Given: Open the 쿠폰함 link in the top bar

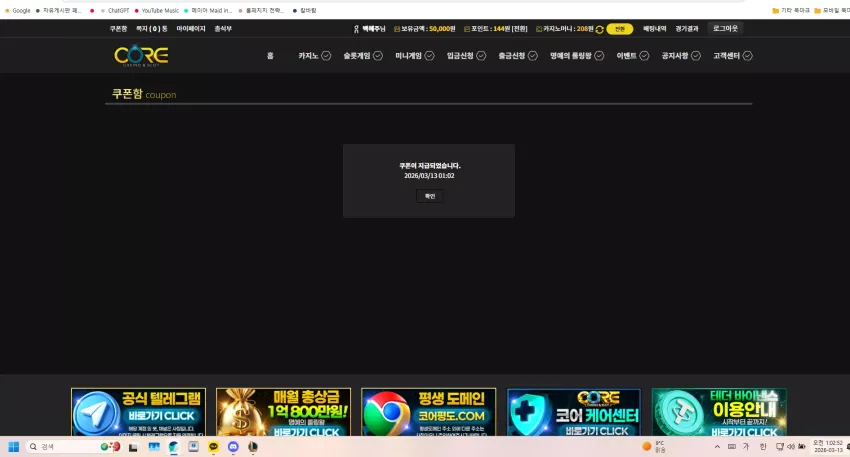Looking at the screenshot, I should pos(118,29).
